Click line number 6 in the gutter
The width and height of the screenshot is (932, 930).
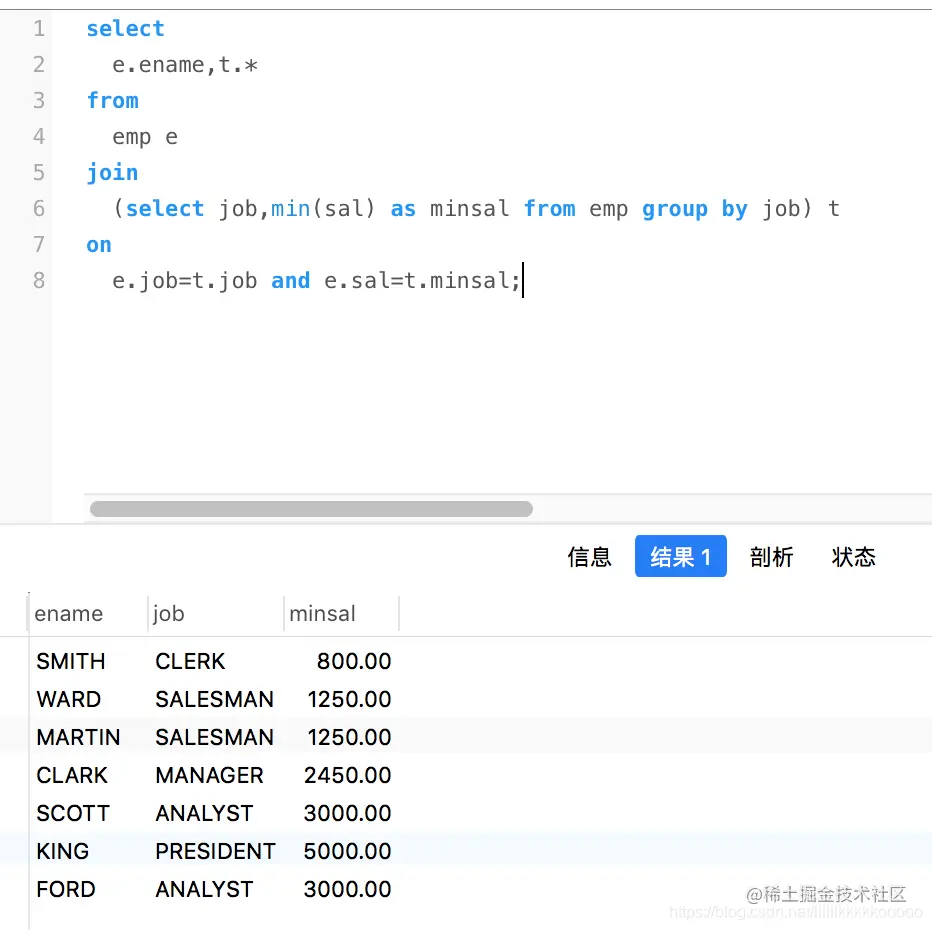coord(39,209)
